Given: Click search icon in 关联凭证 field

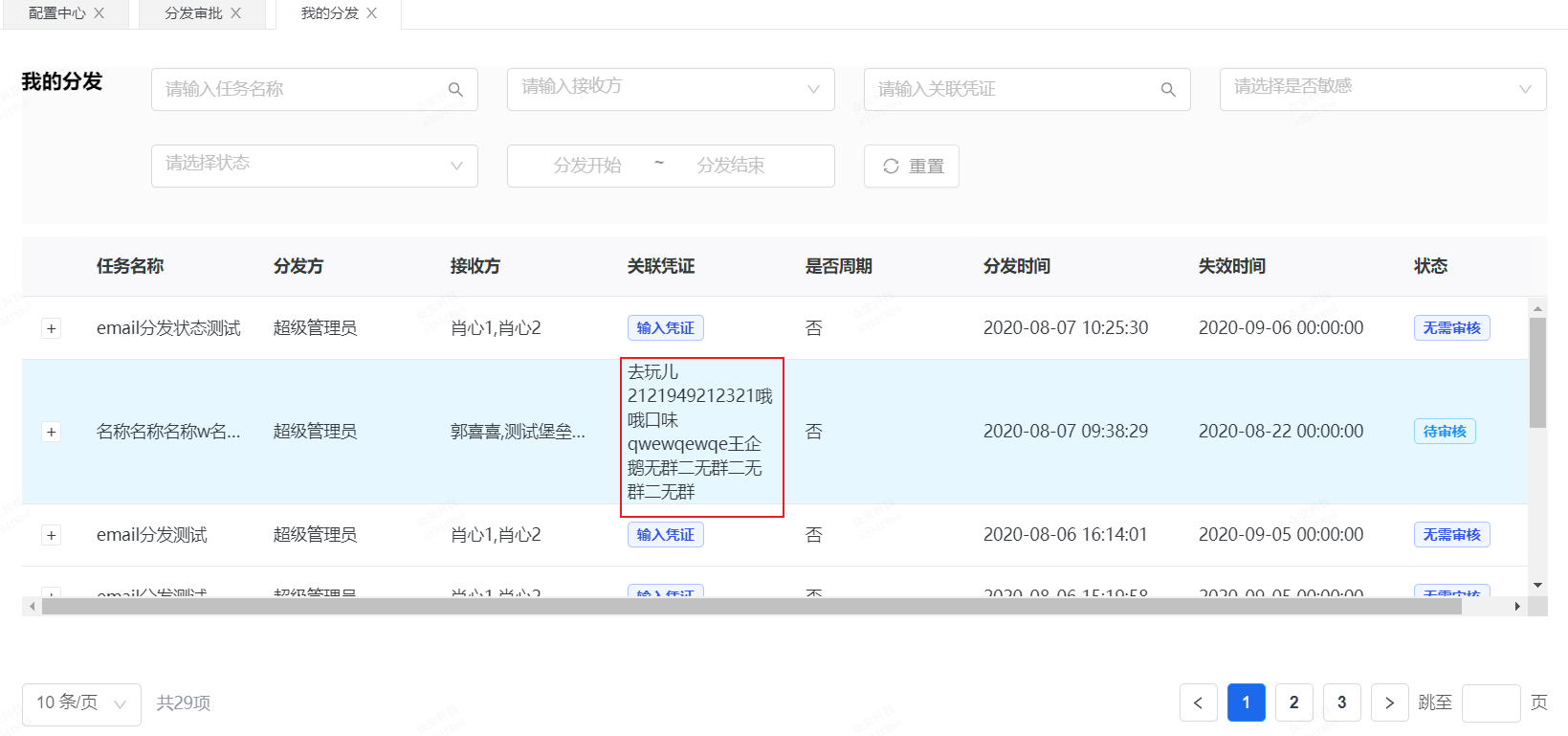Looking at the screenshot, I should coord(1168,89).
